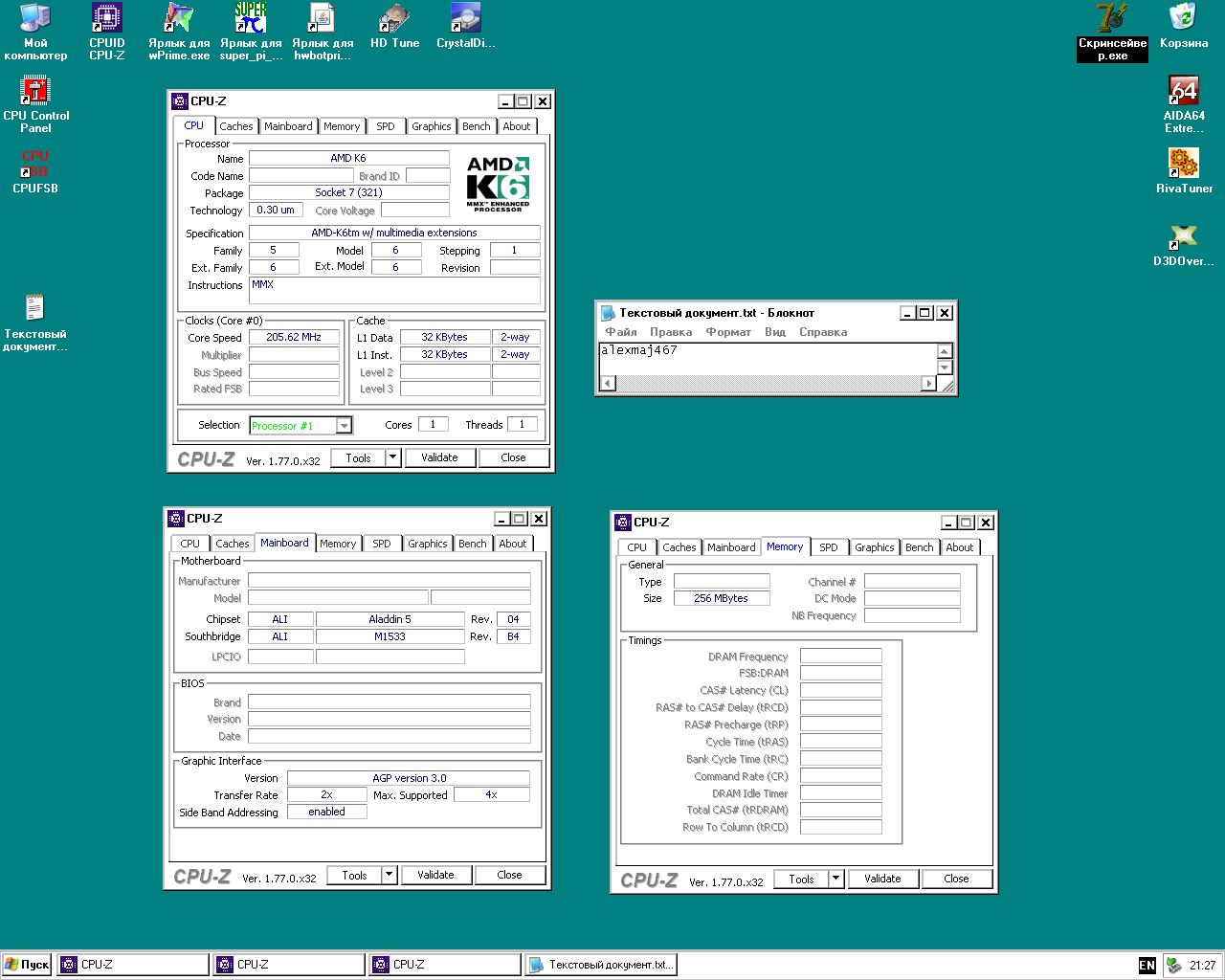Click the Aladdin 5 chipset value
Screen dimensions: 1225x980
(x=390, y=619)
